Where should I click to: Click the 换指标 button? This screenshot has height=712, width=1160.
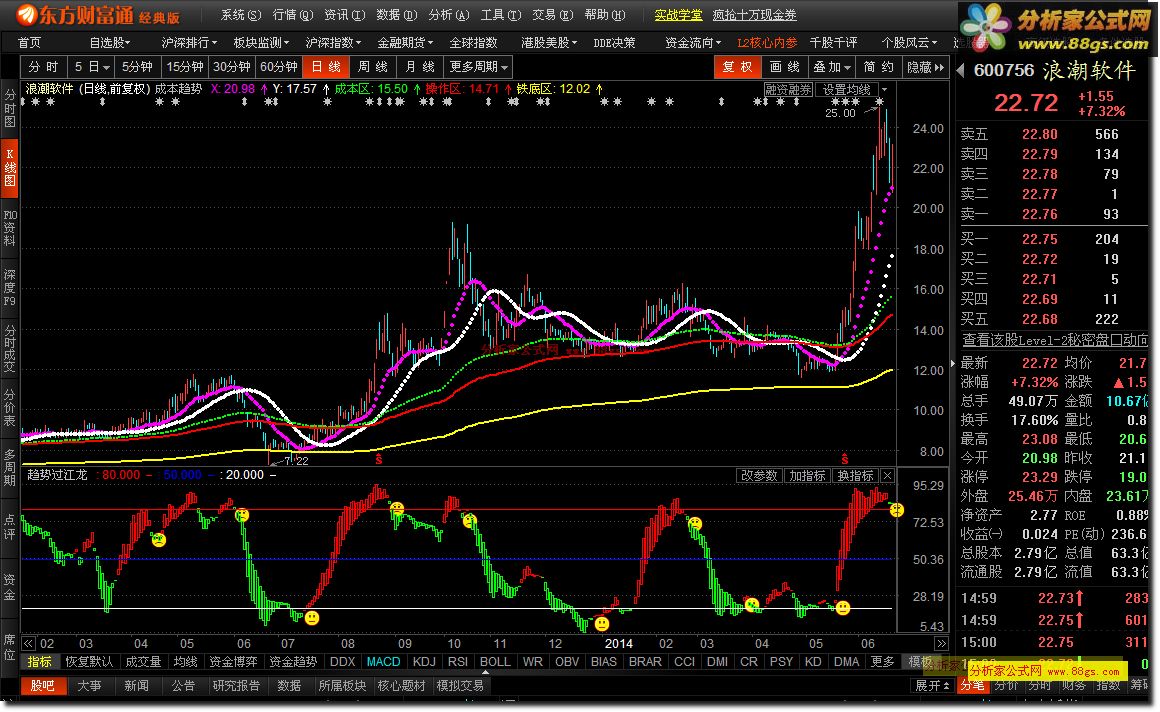[x=855, y=475]
